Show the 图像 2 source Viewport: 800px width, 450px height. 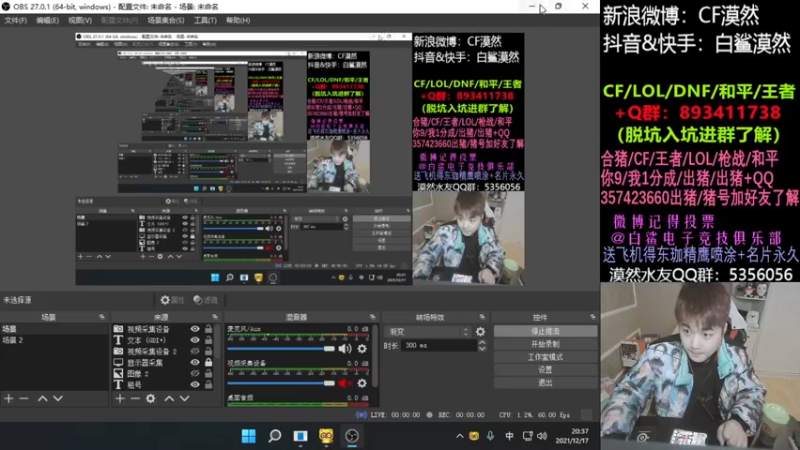[x=195, y=373]
